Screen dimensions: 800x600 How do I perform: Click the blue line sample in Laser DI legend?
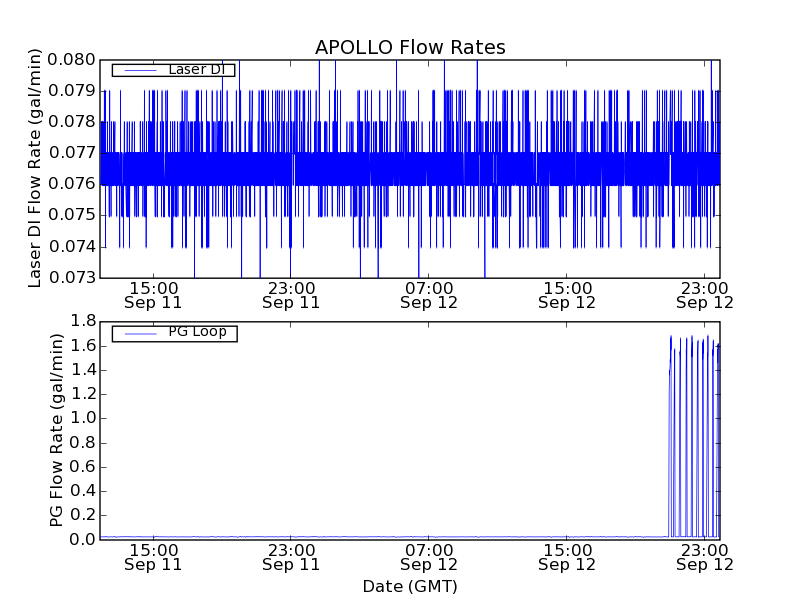[x=138, y=70]
